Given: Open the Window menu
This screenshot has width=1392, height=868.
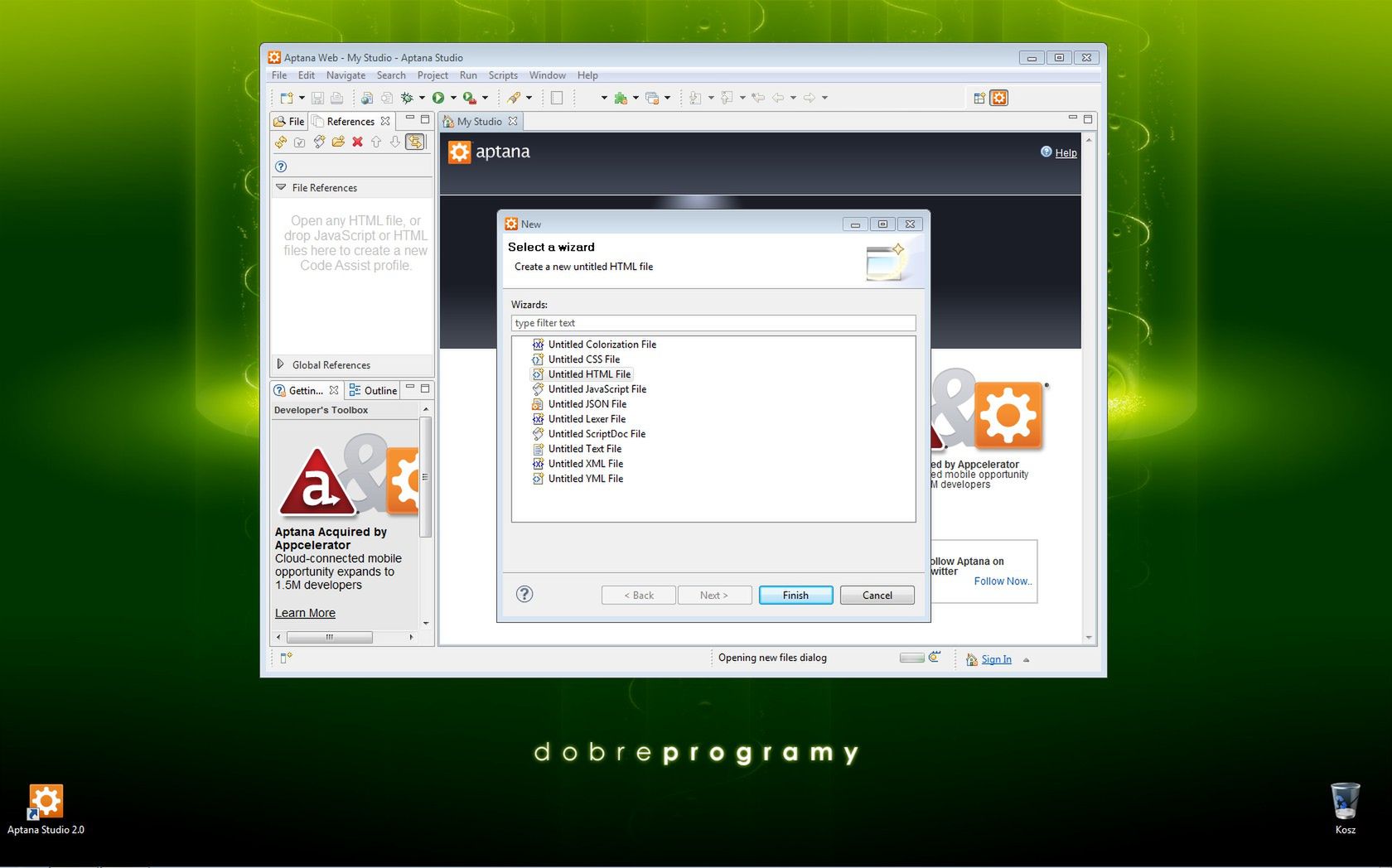Looking at the screenshot, I should tap(548, 75).
